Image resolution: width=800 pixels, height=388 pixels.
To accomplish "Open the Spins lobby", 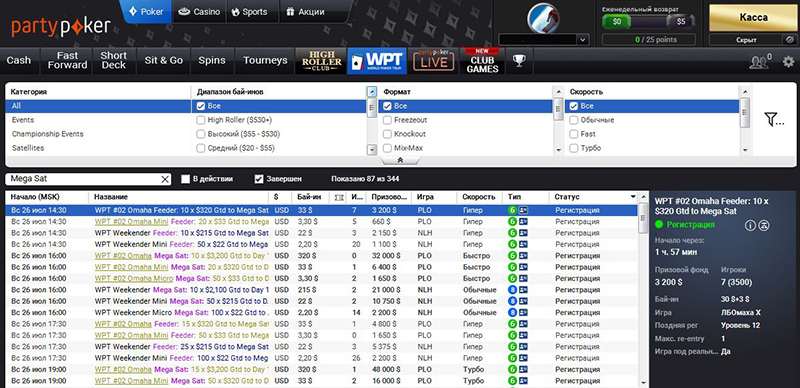I will pos(212,61).
